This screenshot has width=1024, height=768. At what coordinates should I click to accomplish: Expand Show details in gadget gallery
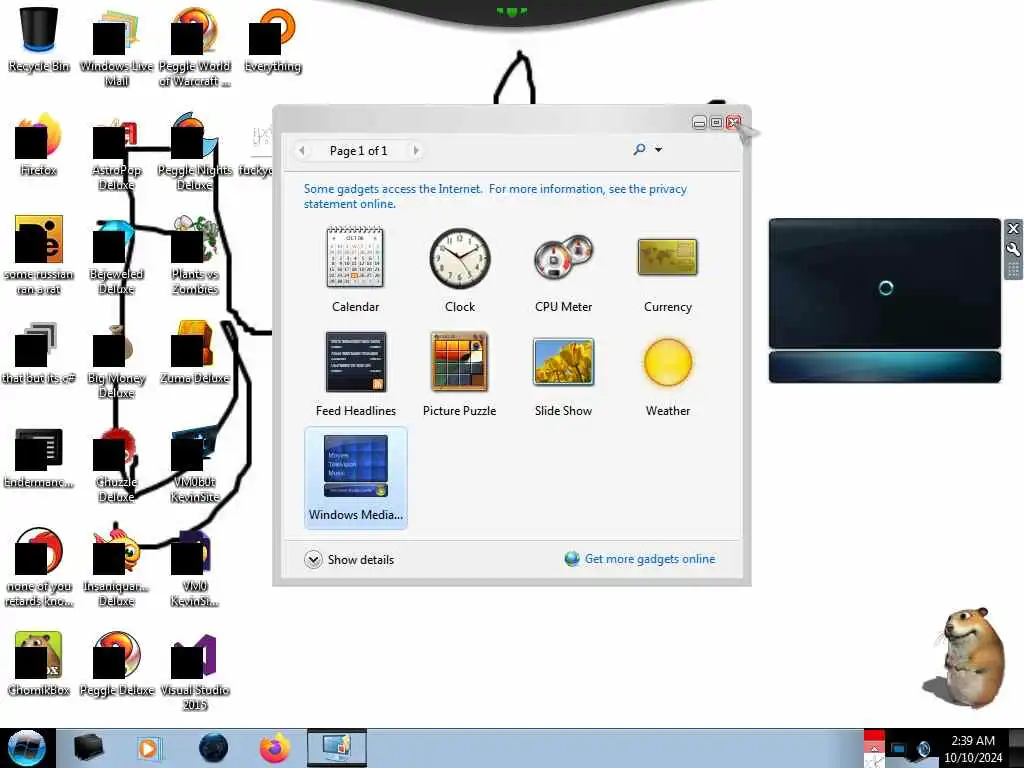pyautogui.click(x=349, y=560)
